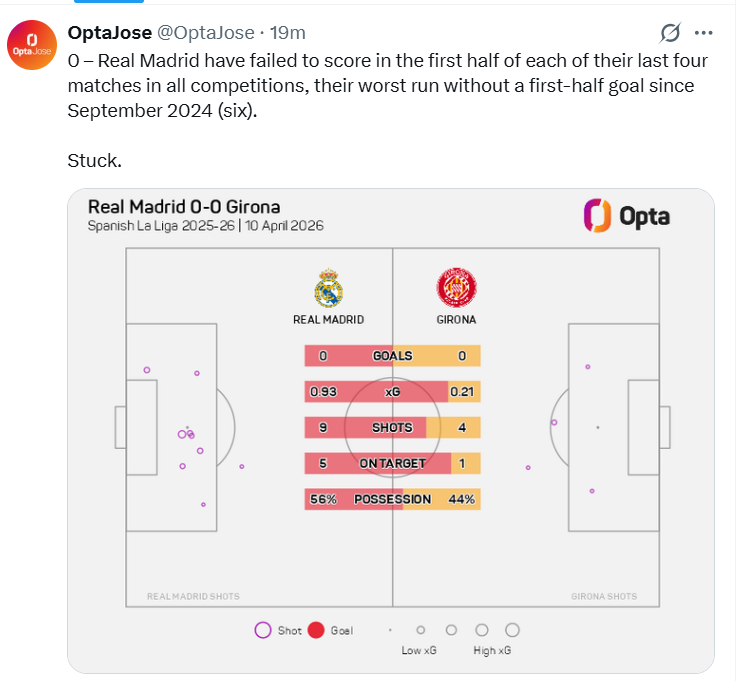Image resolution: width=742 pixels, height=681 pixels.
Task: Click the POSSESSION stat bar
Action: (392, 499)
